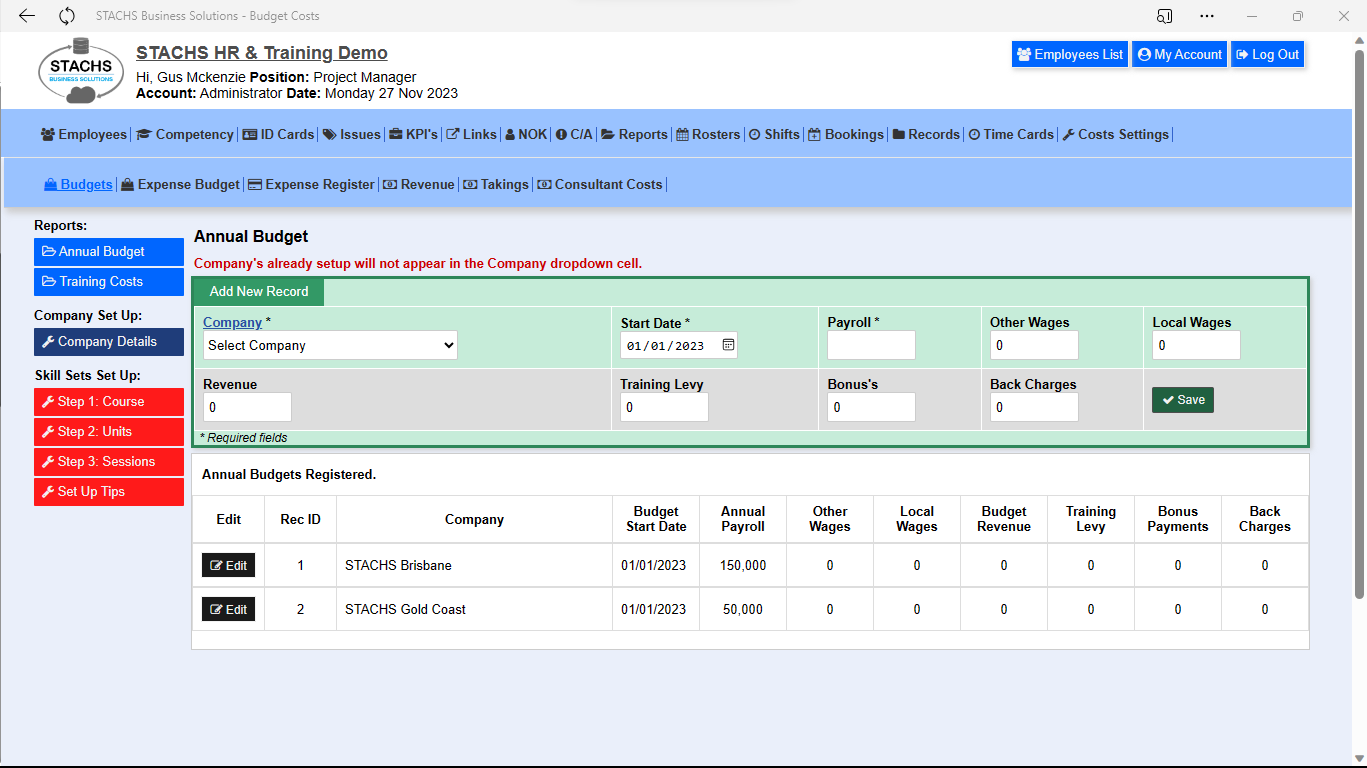Open Time Cards in the navigation bar
The height and width of the screenshot is (768, 1367).
click(1011, 134)
